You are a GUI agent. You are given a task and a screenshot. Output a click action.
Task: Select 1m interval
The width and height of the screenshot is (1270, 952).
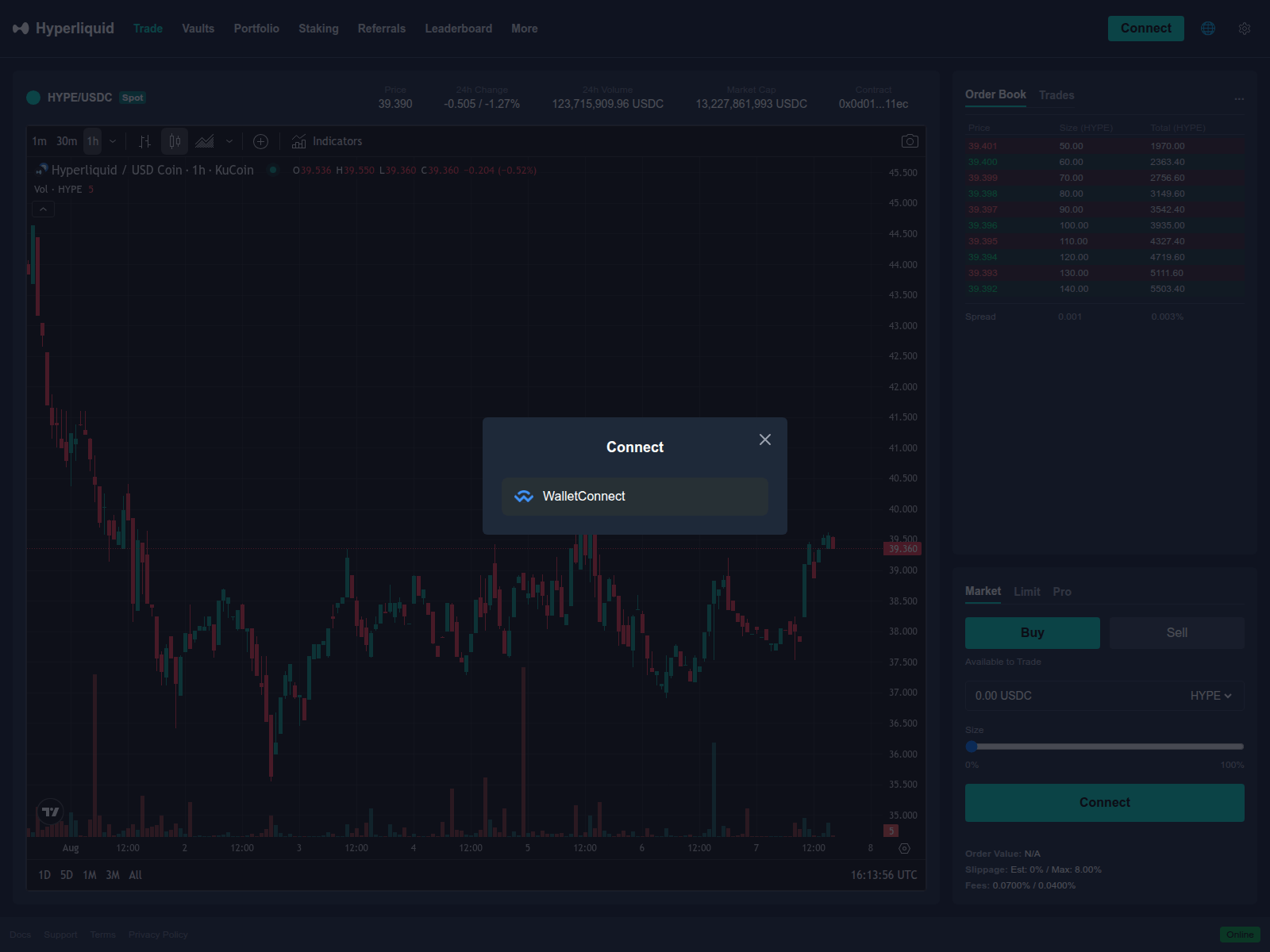pos(39,141)
